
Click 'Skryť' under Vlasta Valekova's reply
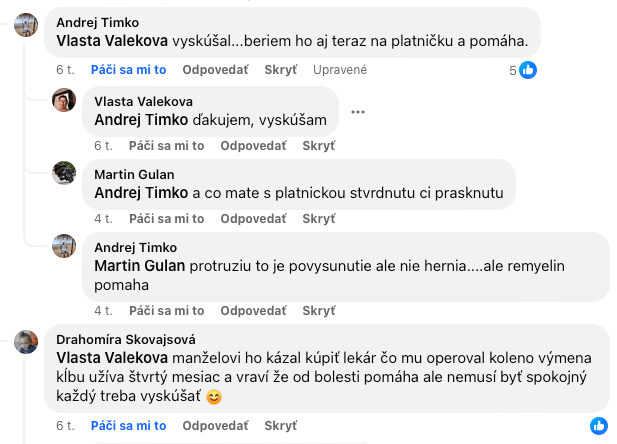[318, 145]
